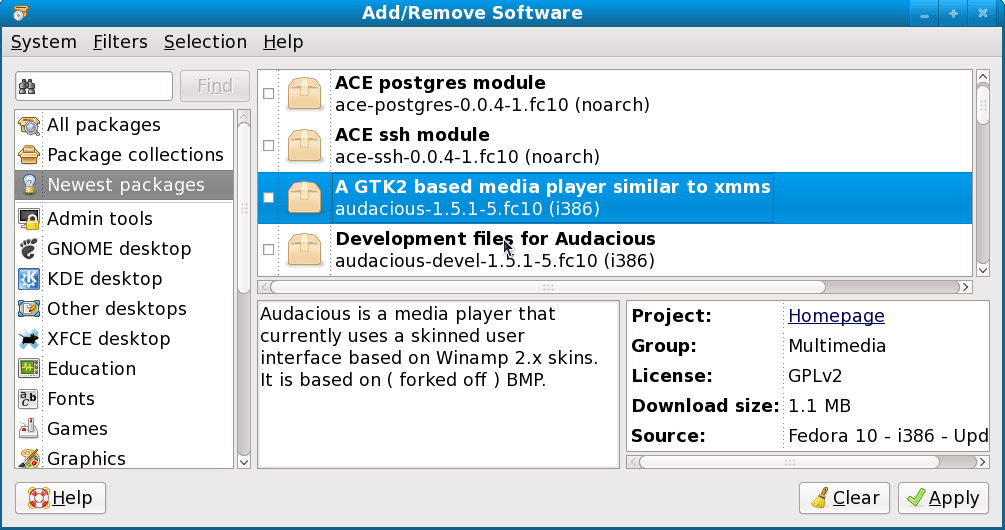Click the KDE desktop gear icon
This screenshot has width=1005, height=530.
[x=29, y=279]
